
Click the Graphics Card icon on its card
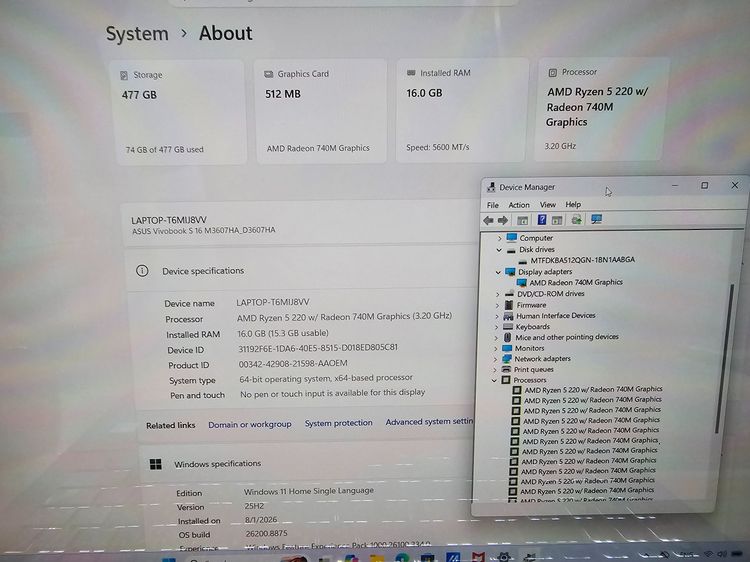(268, 74)
